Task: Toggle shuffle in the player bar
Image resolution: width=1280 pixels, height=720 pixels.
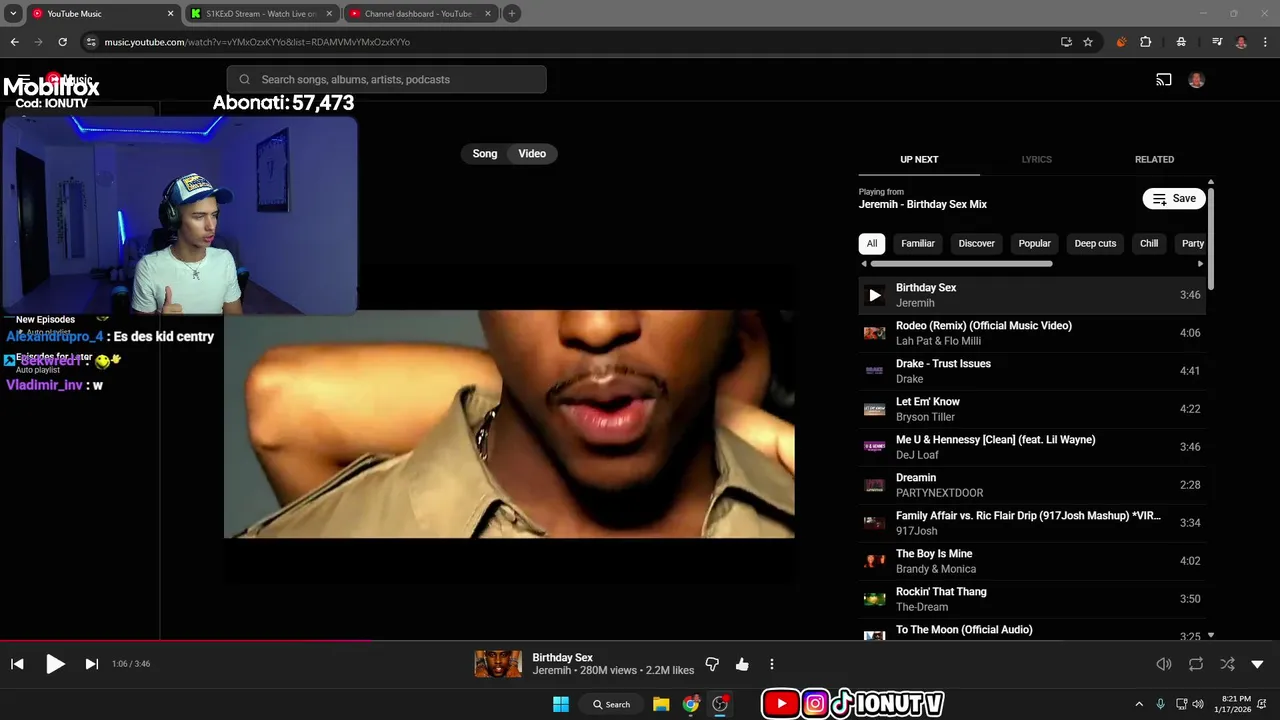Action: 1227,664
